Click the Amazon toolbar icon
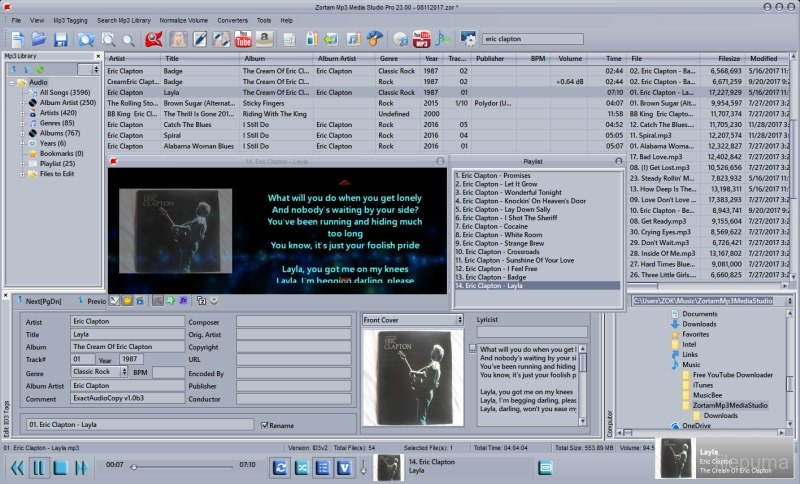The height and width of the screenshot is (484, 800). click(264, 39)
